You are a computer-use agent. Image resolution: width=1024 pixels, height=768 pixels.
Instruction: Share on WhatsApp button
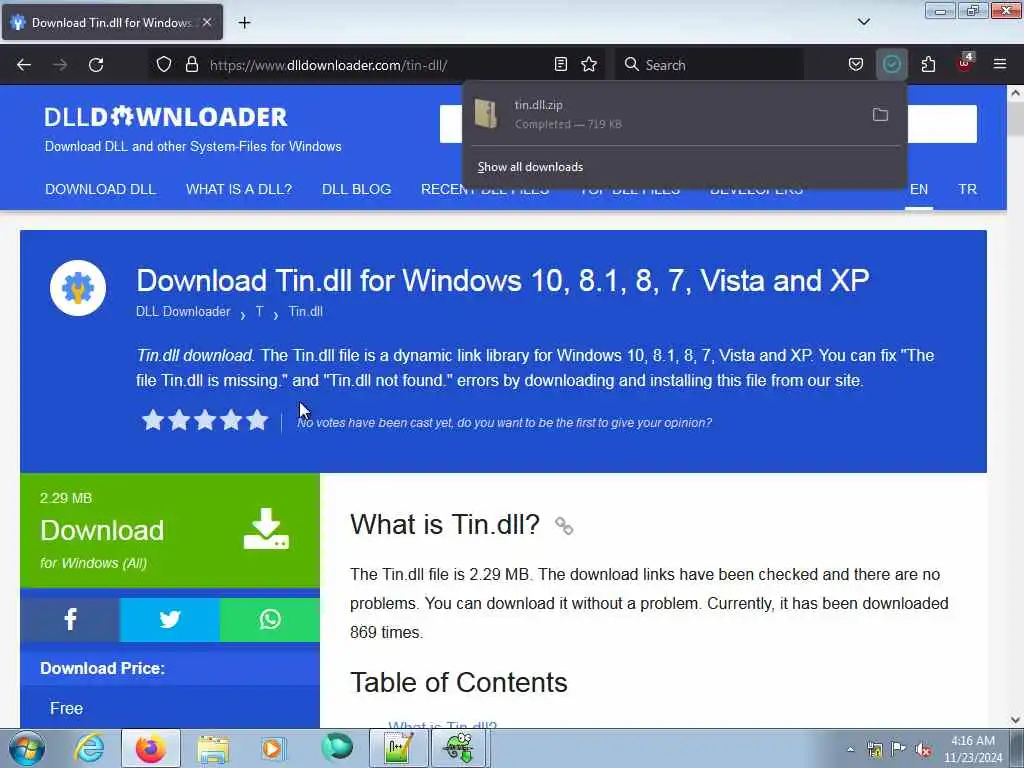pos(270,619)
